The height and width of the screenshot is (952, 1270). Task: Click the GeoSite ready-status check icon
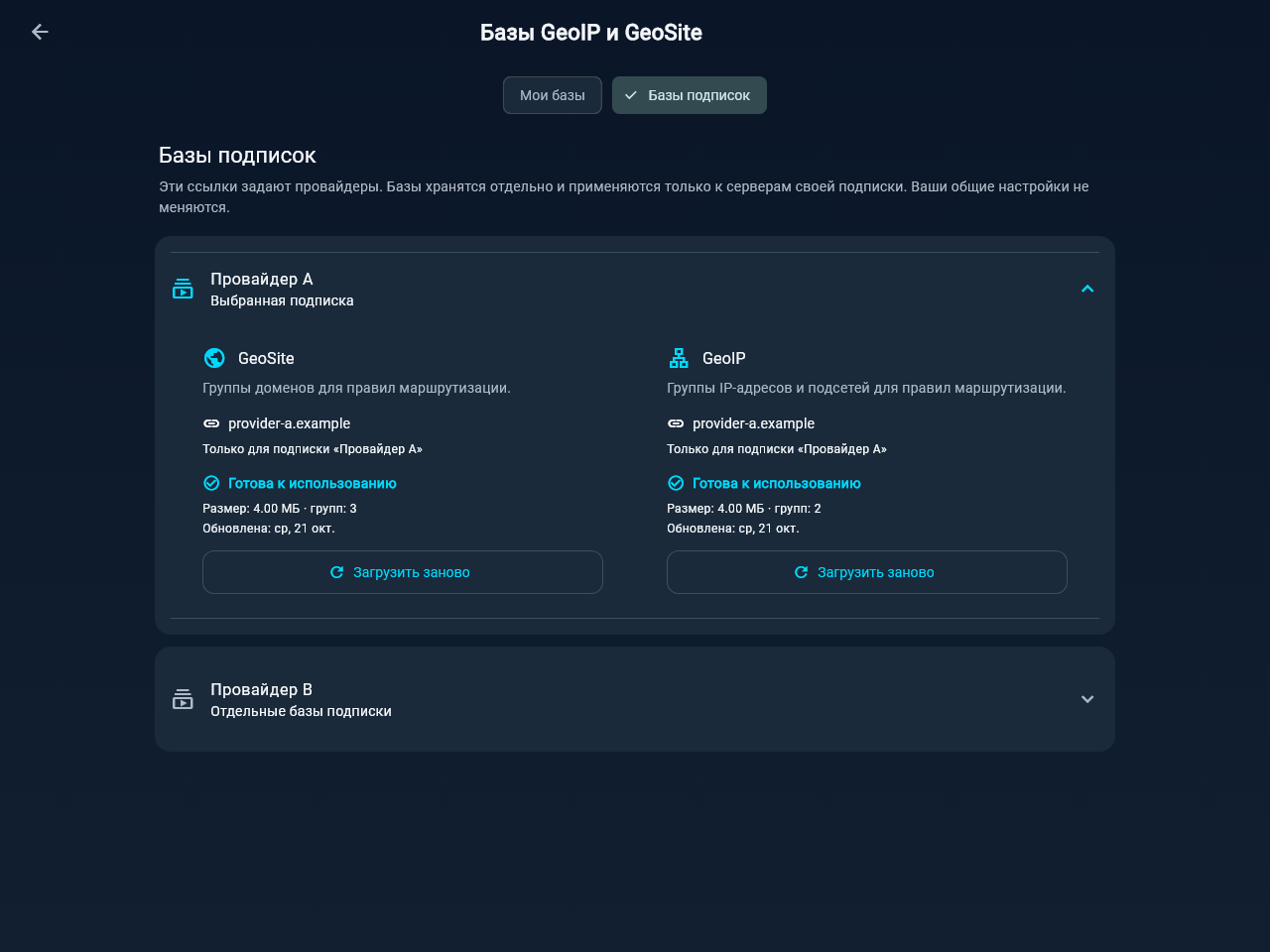tap(211, 483)
